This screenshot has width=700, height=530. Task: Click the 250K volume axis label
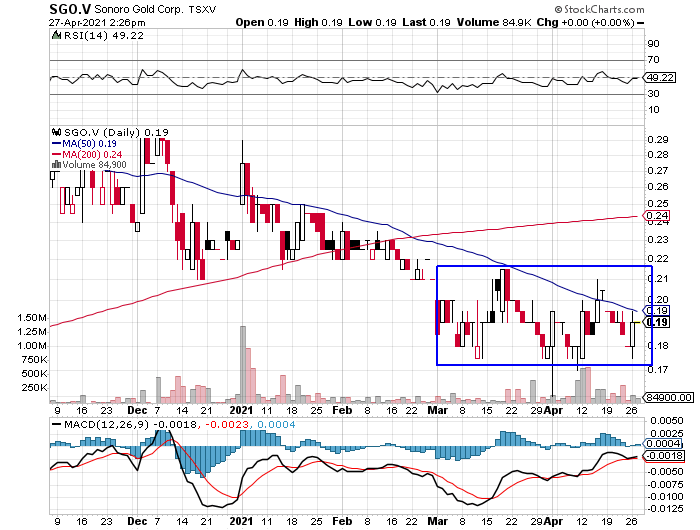pos(33,388)
